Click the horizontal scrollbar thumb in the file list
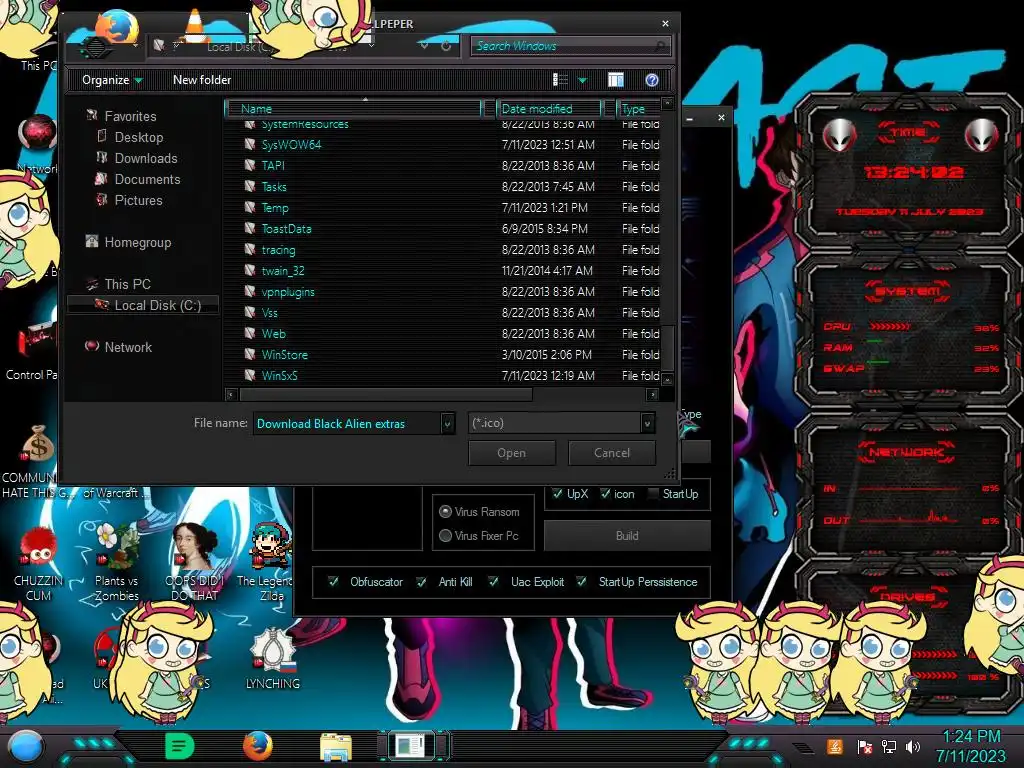 [386, 394]
